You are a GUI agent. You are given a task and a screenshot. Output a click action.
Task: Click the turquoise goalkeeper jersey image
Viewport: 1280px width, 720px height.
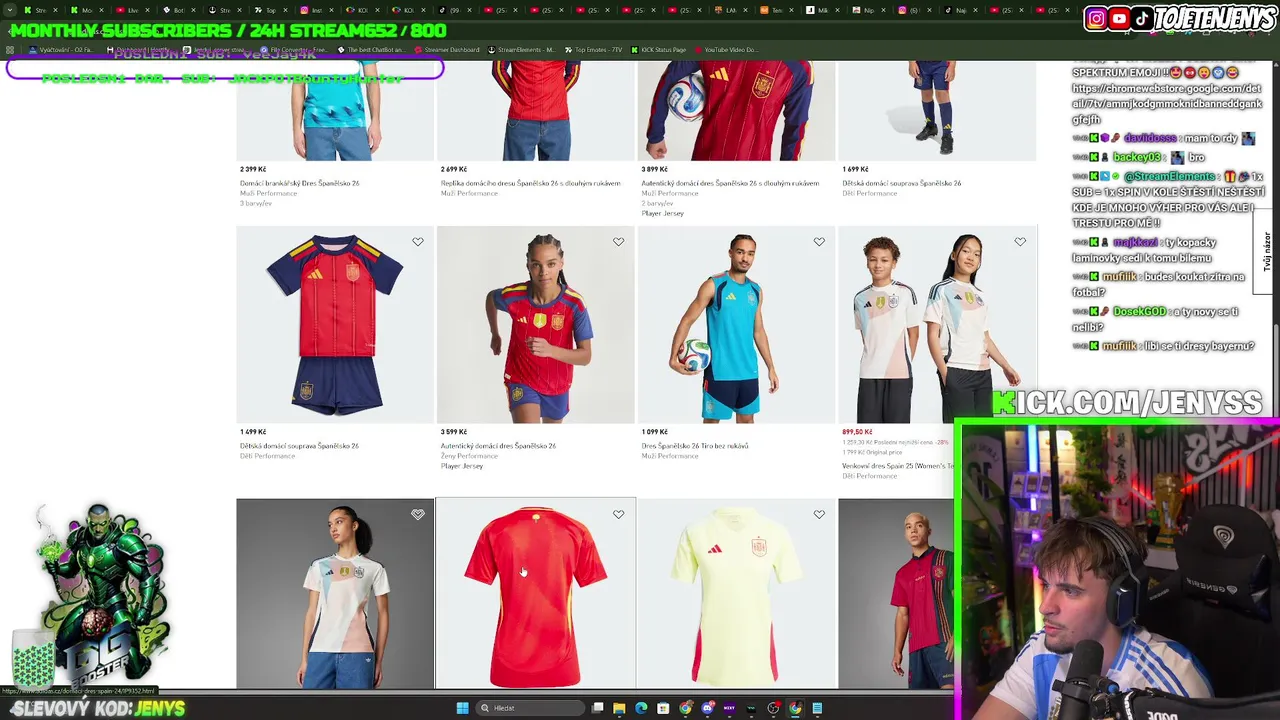click(x=335, y=110)
